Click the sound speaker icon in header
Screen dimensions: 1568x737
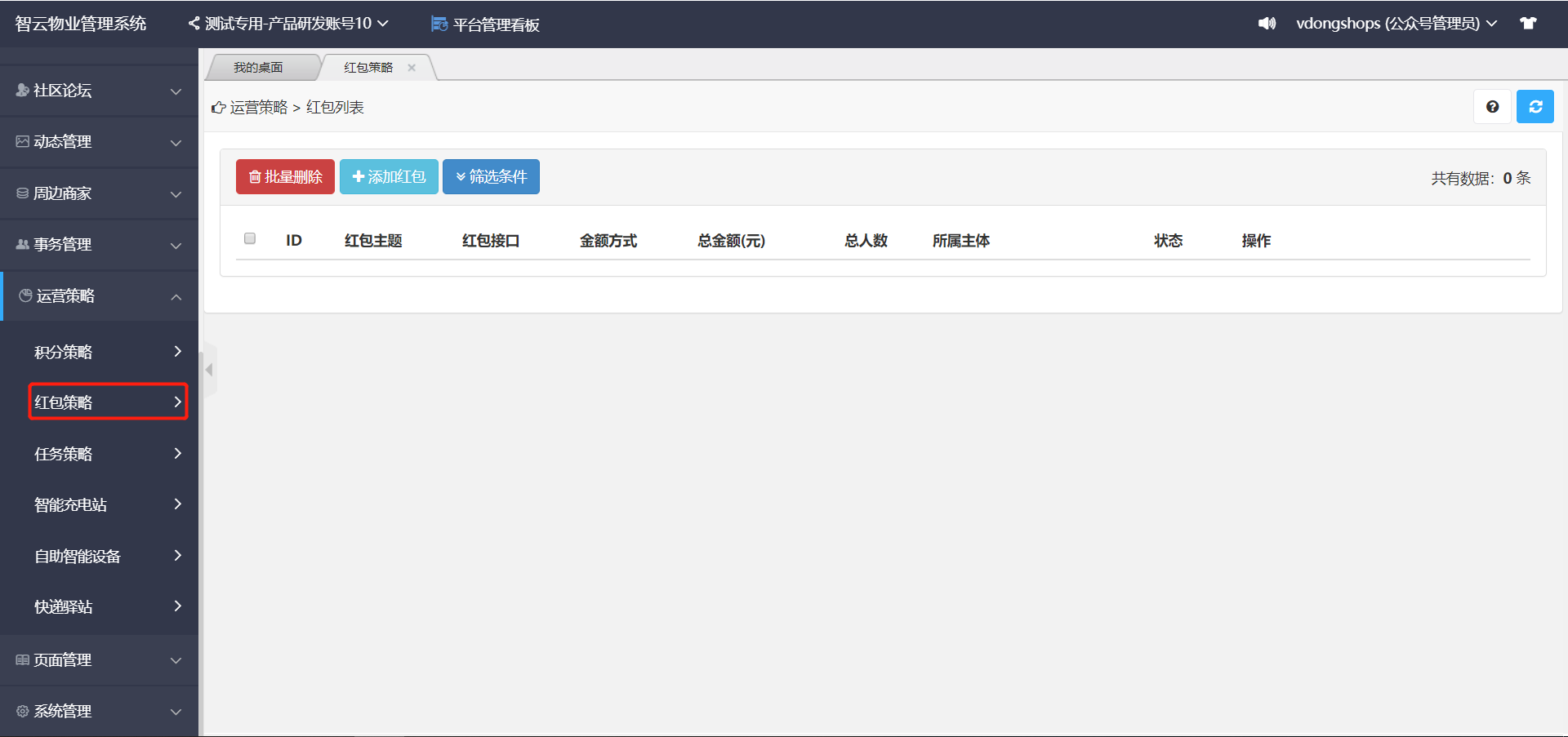tap(1267, 24)
